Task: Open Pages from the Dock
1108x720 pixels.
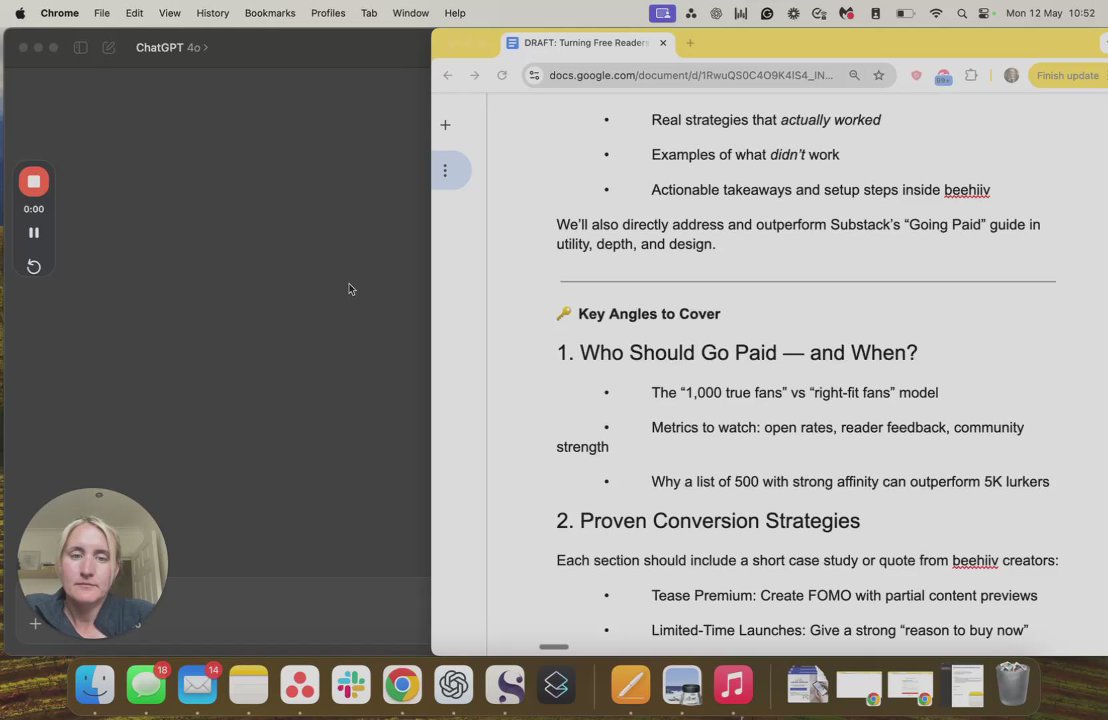Action: point(630,685)
